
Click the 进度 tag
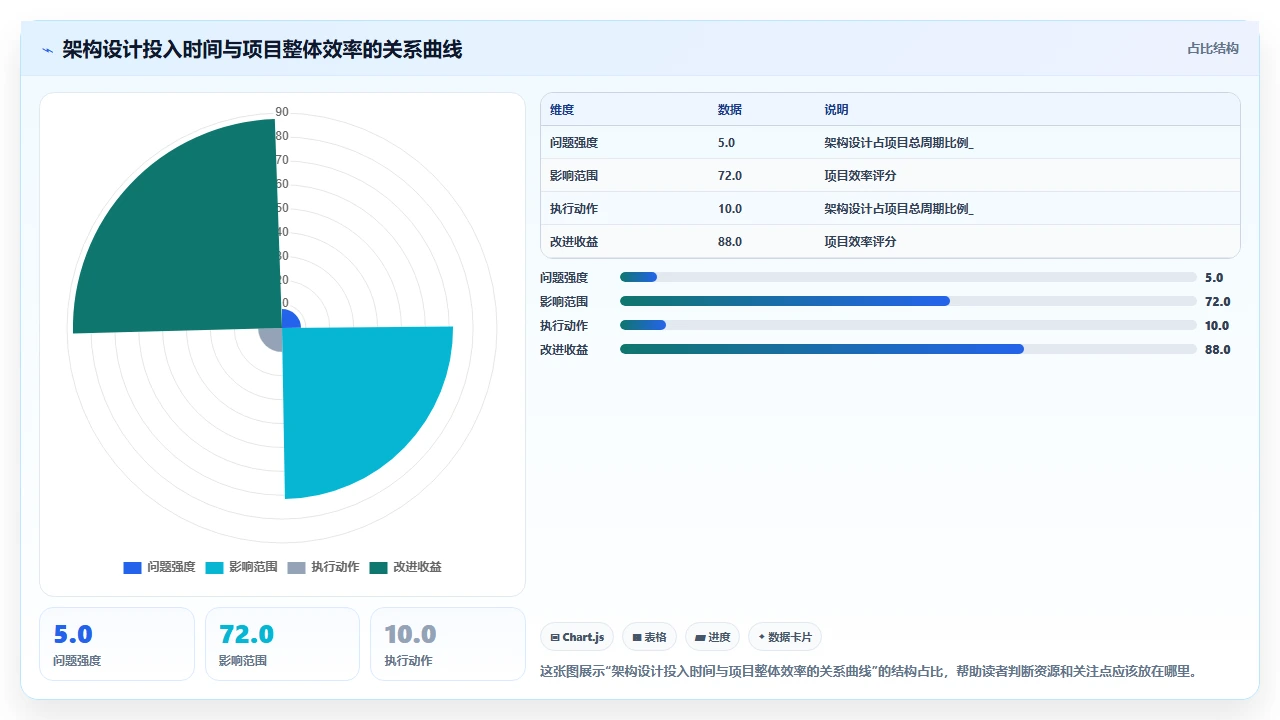(x=712, y=637)
